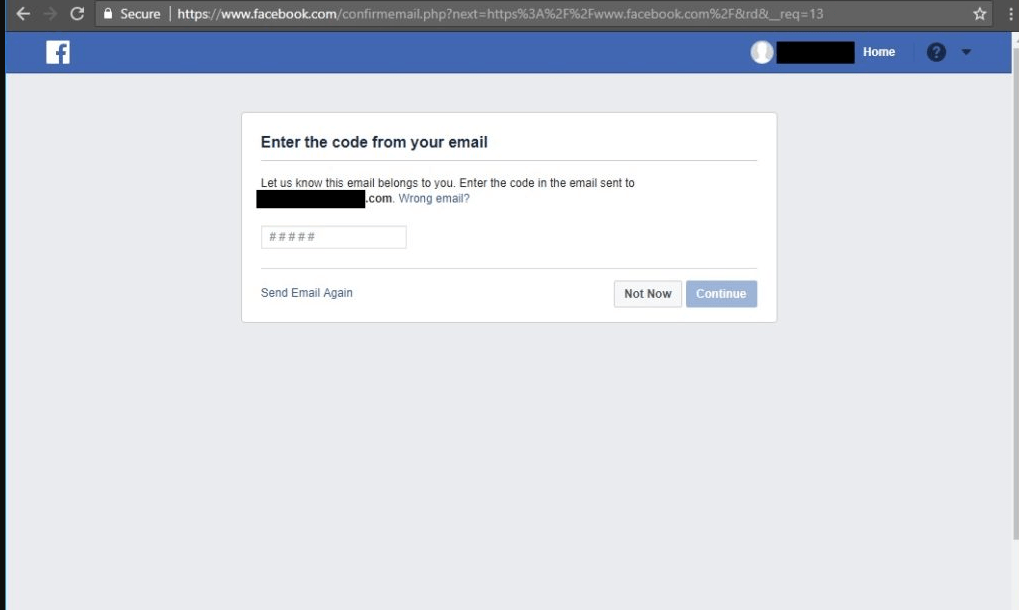The width and height of the screenshot is (1019, 610).
Task: Expand the account dropdown arrow
Action: tap(966, 52)
